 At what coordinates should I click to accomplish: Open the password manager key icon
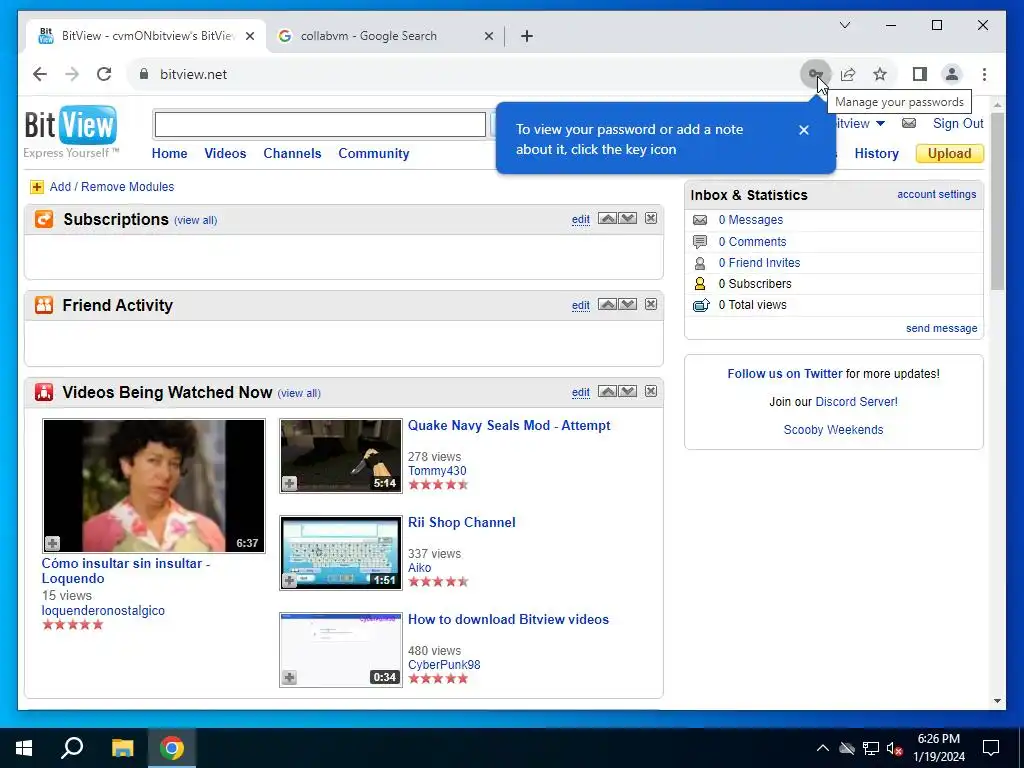click(x=815, y=74)
